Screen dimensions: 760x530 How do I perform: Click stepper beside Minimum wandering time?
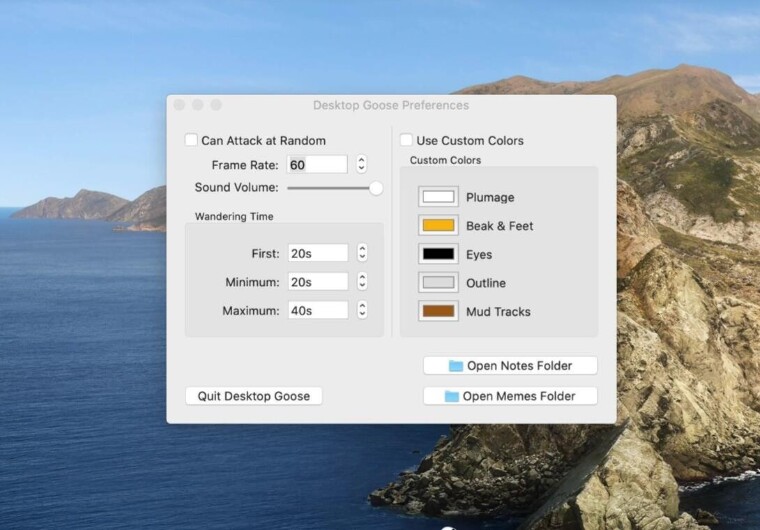coord(362,282)
